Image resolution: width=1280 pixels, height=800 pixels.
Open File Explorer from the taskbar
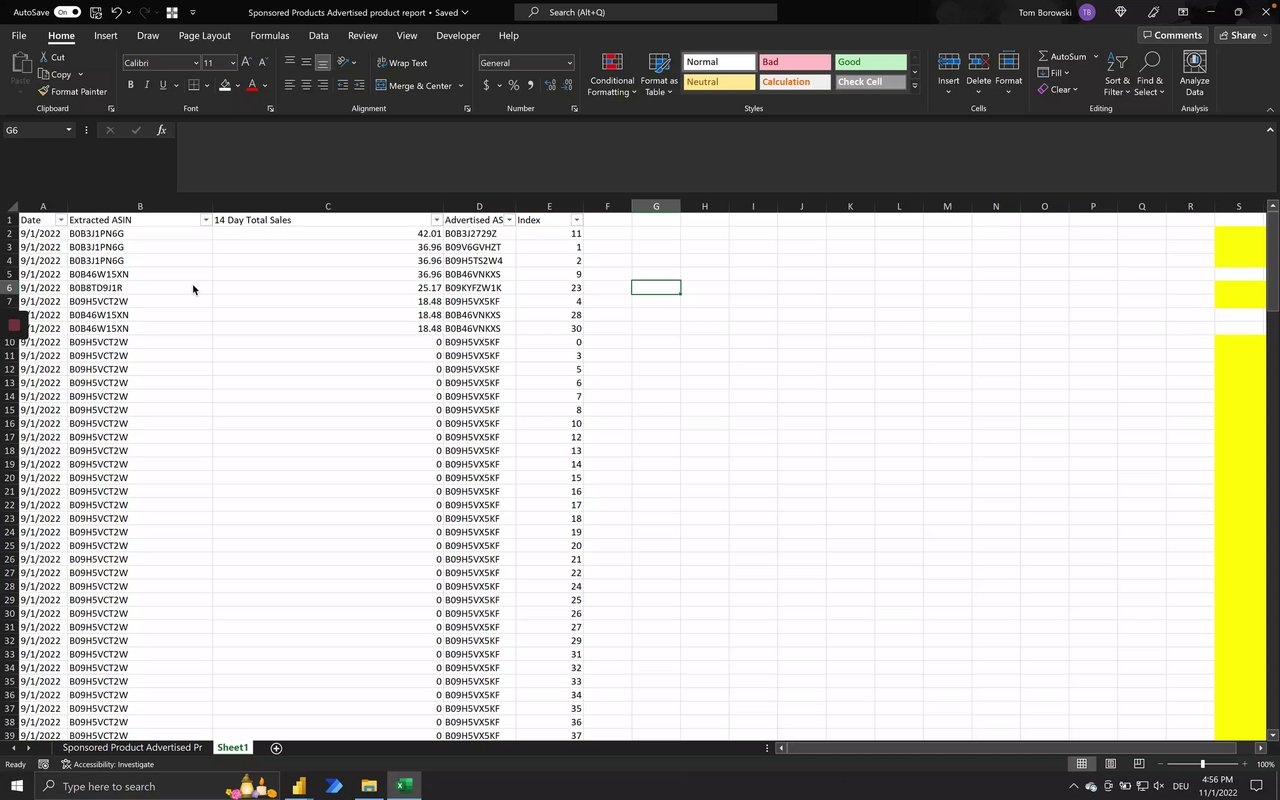click(369, 786)
